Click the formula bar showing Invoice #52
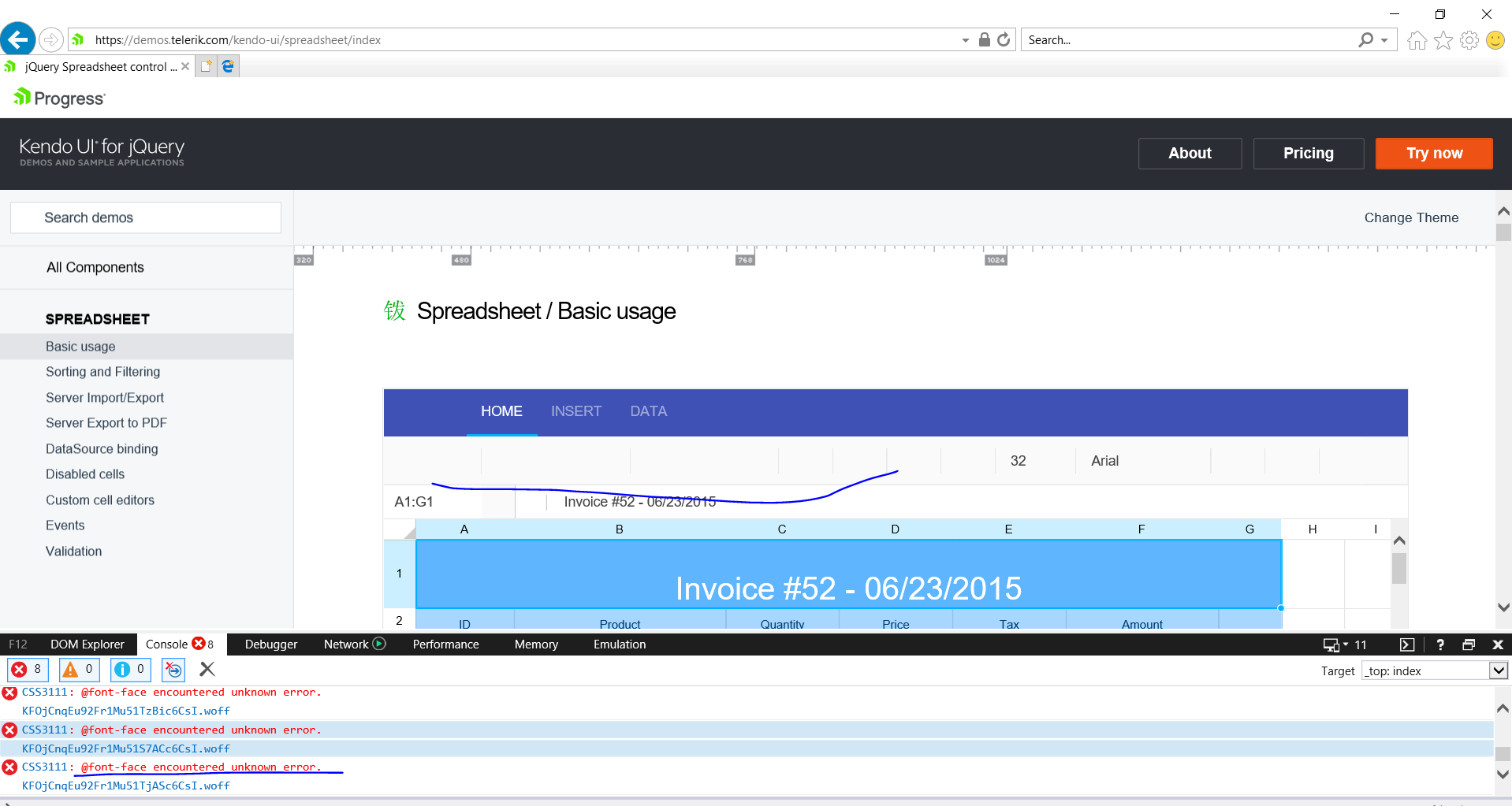The height and width of the screenshot is (806, 1512). pos(978,502)
